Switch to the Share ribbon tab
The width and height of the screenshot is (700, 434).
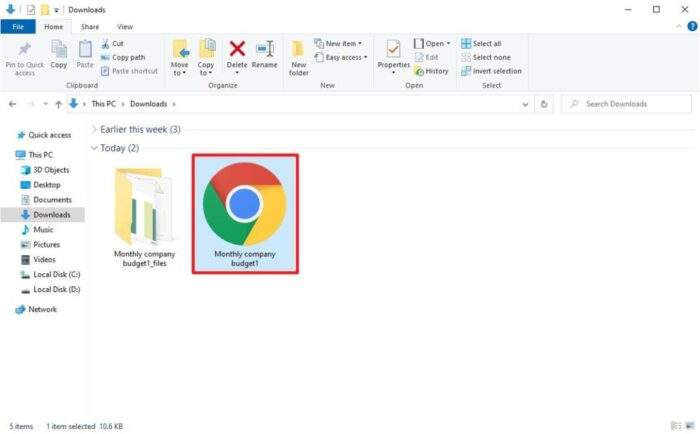pos(90,27)
